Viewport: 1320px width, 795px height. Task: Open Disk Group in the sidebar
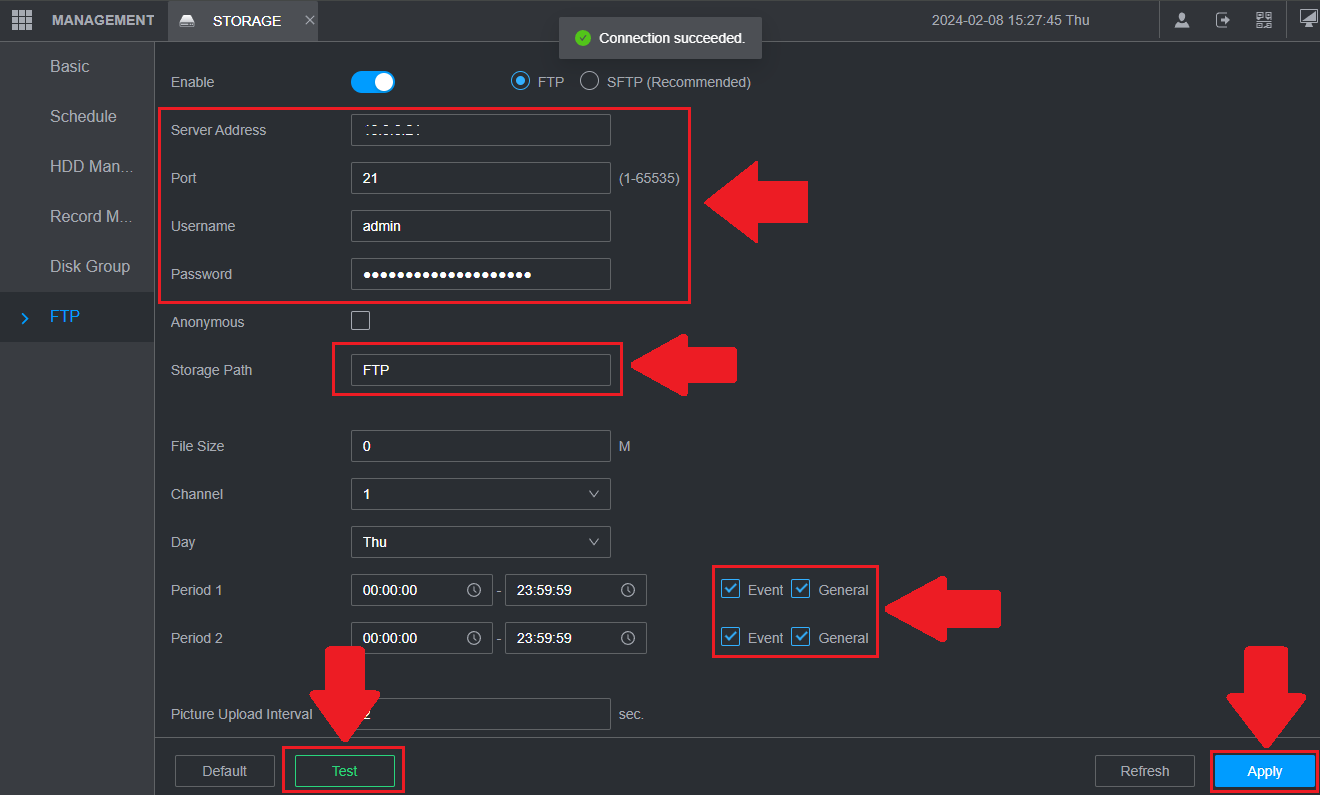click(90, 266)
